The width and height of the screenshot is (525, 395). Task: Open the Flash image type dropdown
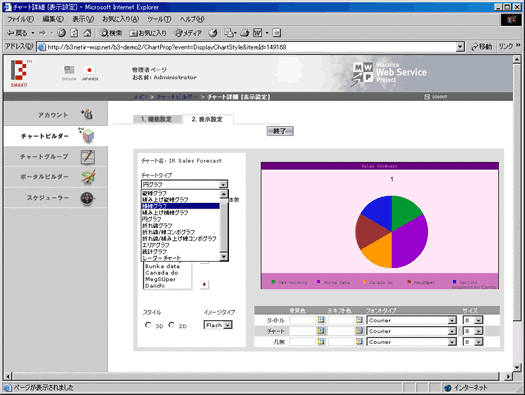coord(218,325)
